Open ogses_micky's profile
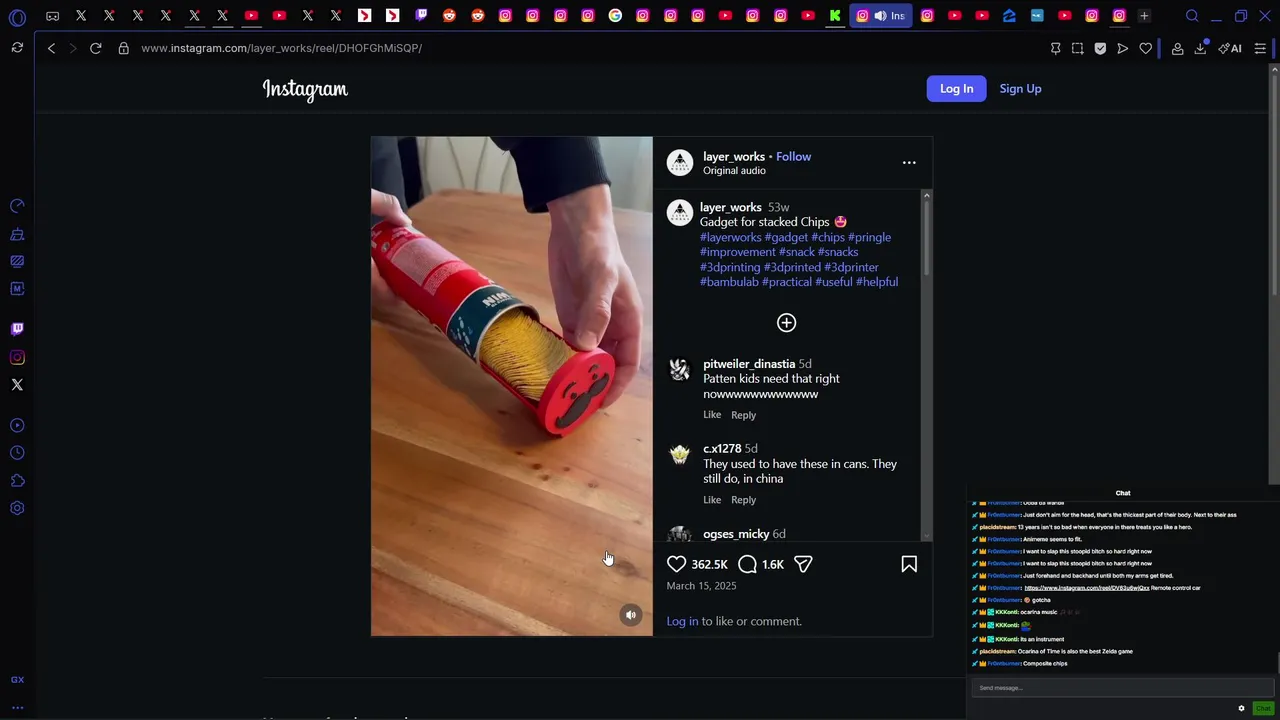Image resolution: width=1280 pixels, height=720 pixels. pyautogui.click(x=736, y=534)
